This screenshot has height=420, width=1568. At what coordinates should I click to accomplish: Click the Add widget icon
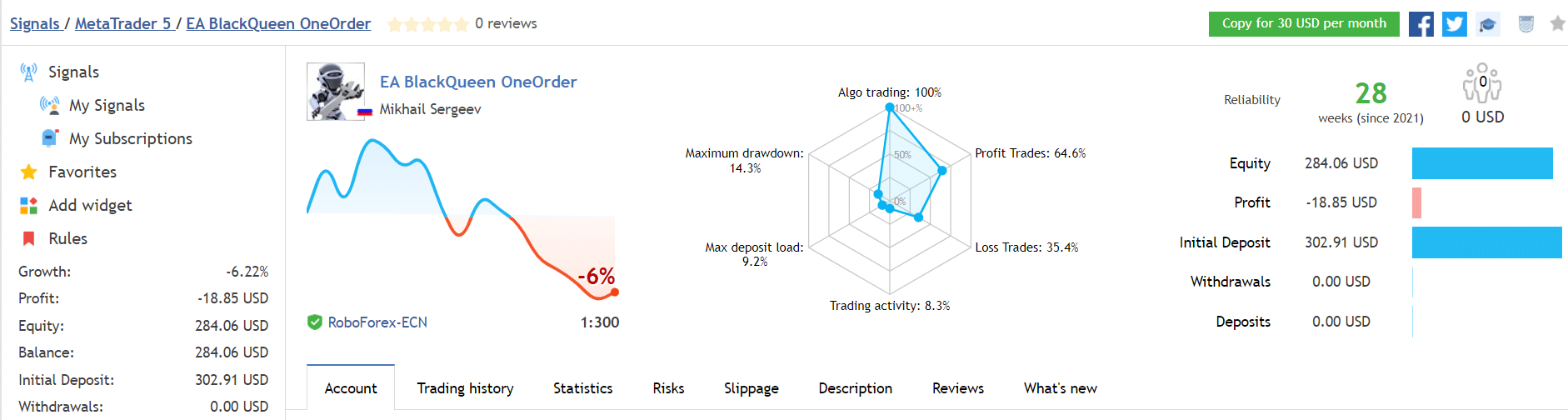28,206
